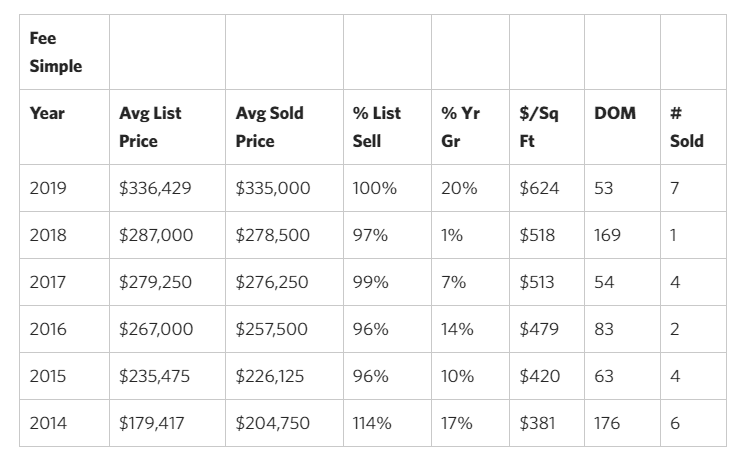Select the $235,475 average list price cell

click(x=156, y=376)
